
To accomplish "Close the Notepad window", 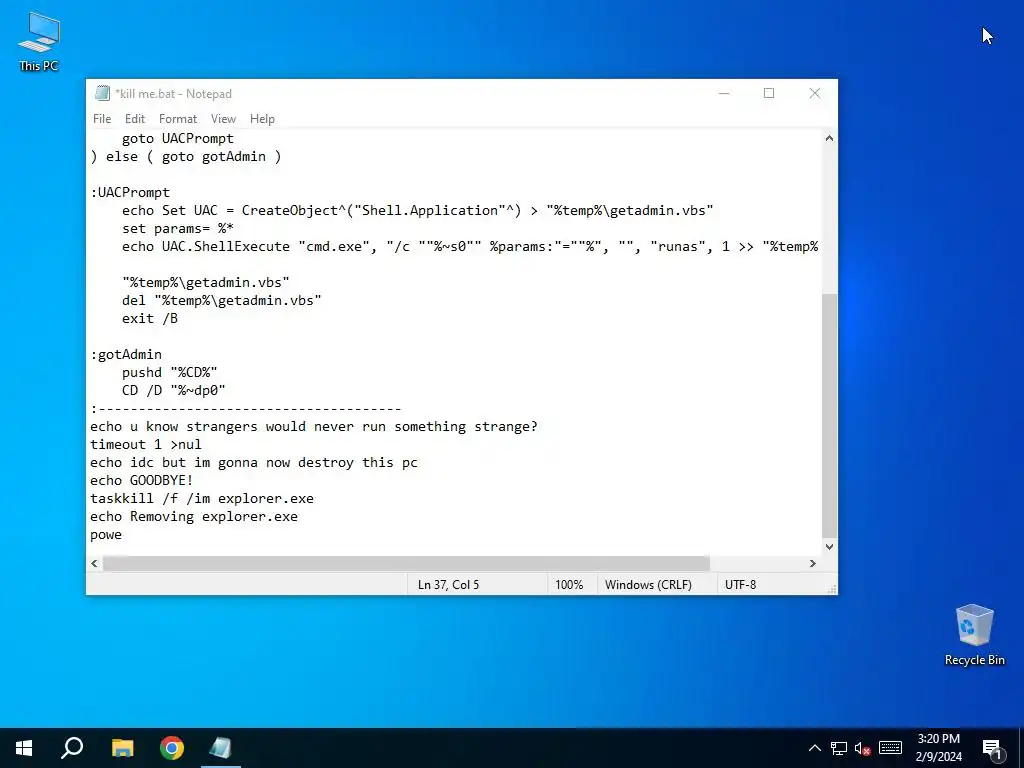I will tap(814, 93).
